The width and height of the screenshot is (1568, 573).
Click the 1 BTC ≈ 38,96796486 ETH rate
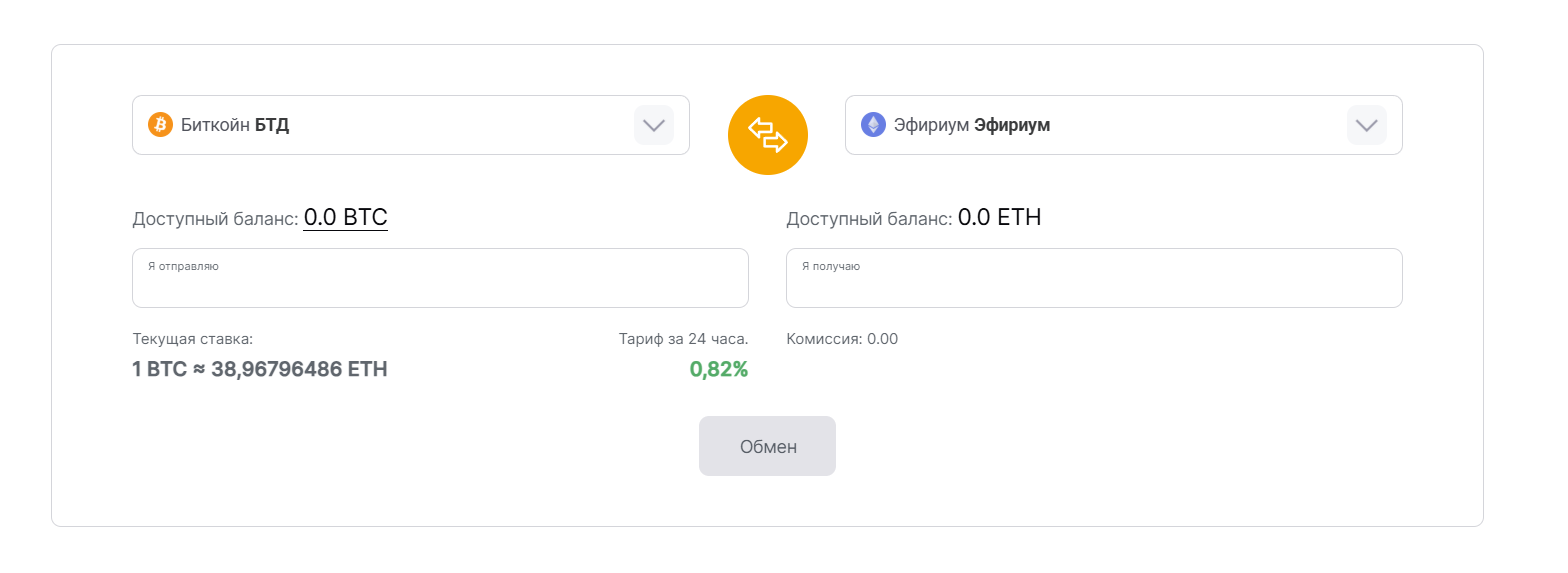coord(260,369)
